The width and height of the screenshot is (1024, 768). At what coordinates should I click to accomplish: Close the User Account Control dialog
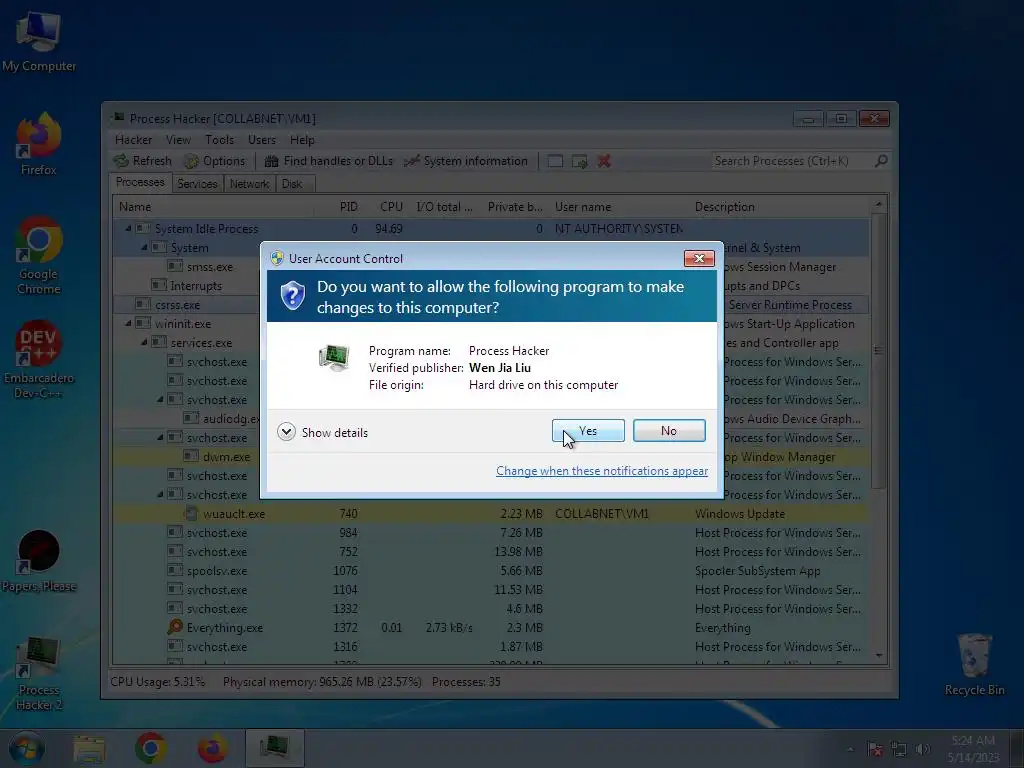(x=699, y=259)
